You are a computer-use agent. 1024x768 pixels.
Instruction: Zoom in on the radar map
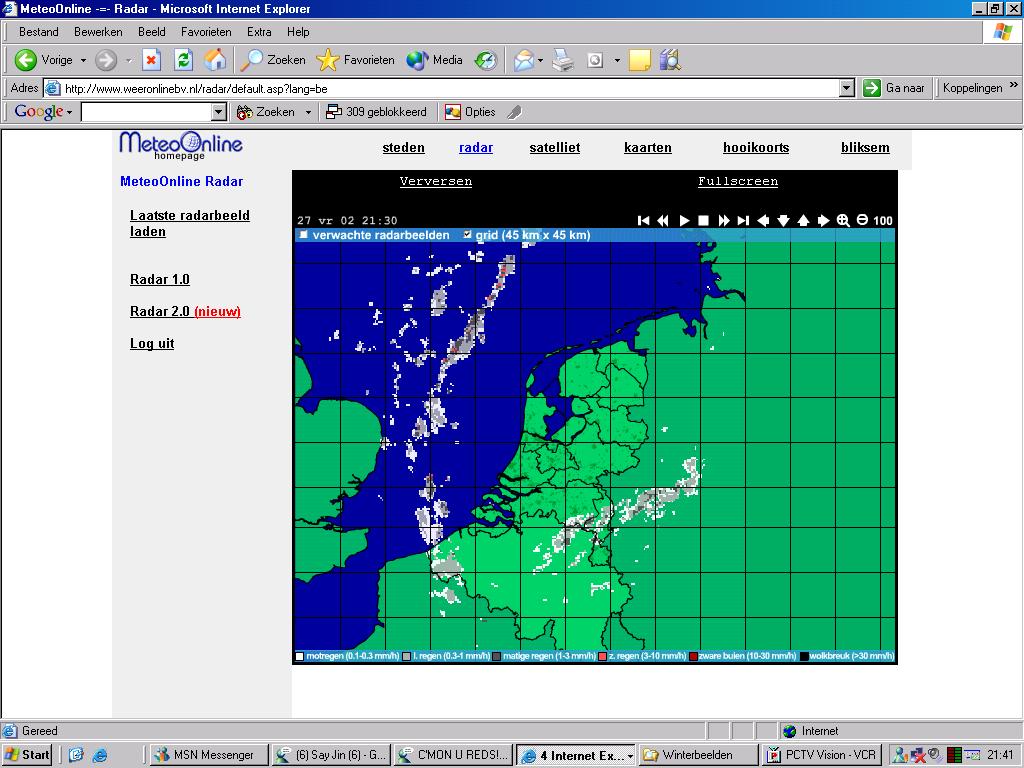coord(843,221)
